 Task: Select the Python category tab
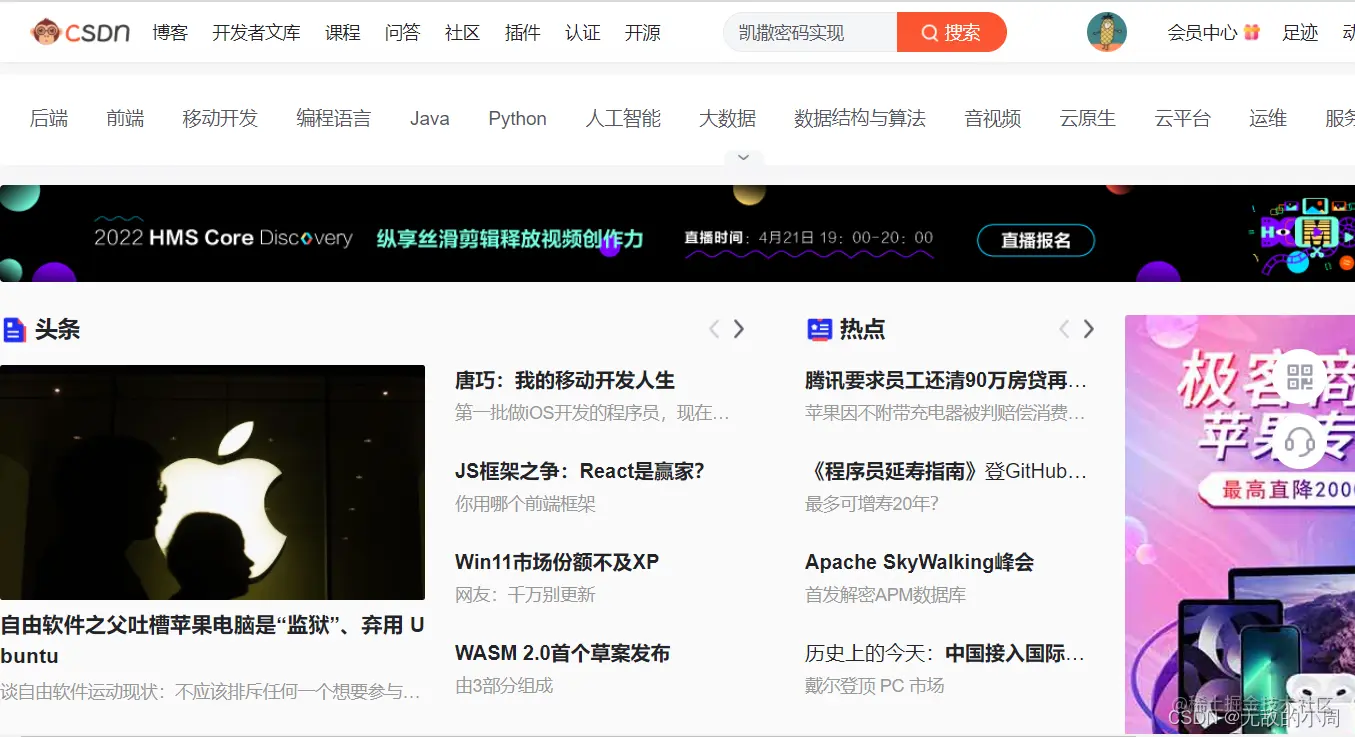coord(517,118)
